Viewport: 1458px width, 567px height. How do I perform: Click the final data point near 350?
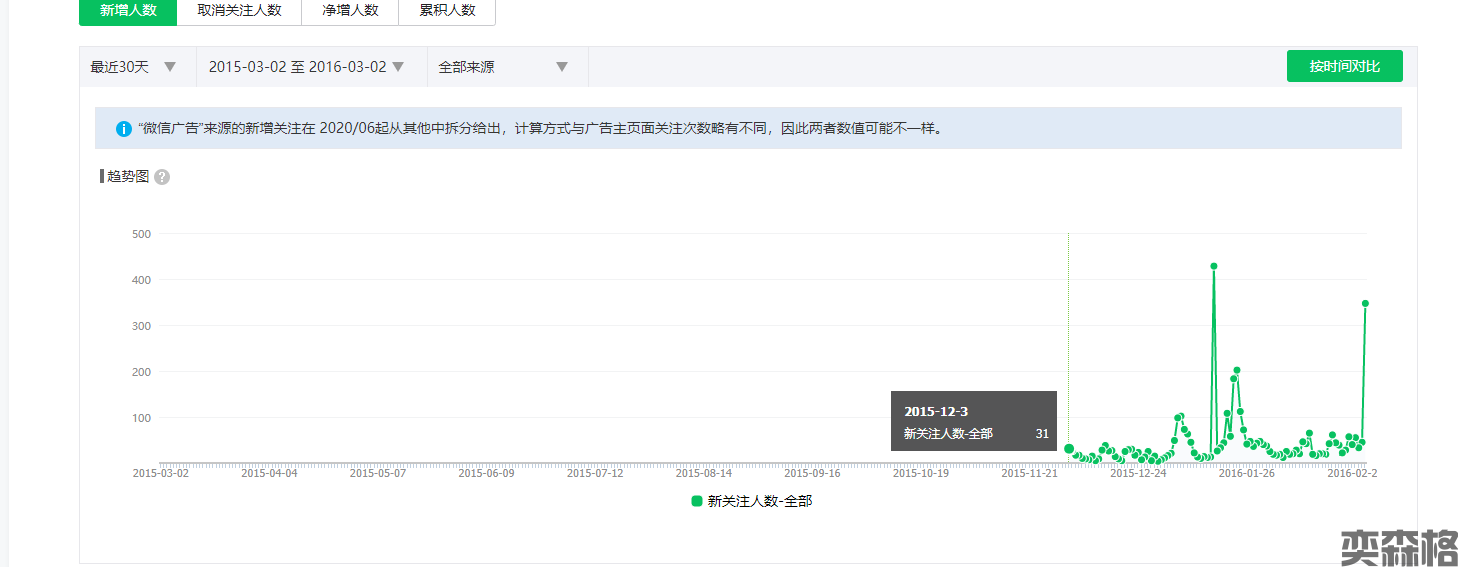pyautogui.click(x=1365, y=303)
